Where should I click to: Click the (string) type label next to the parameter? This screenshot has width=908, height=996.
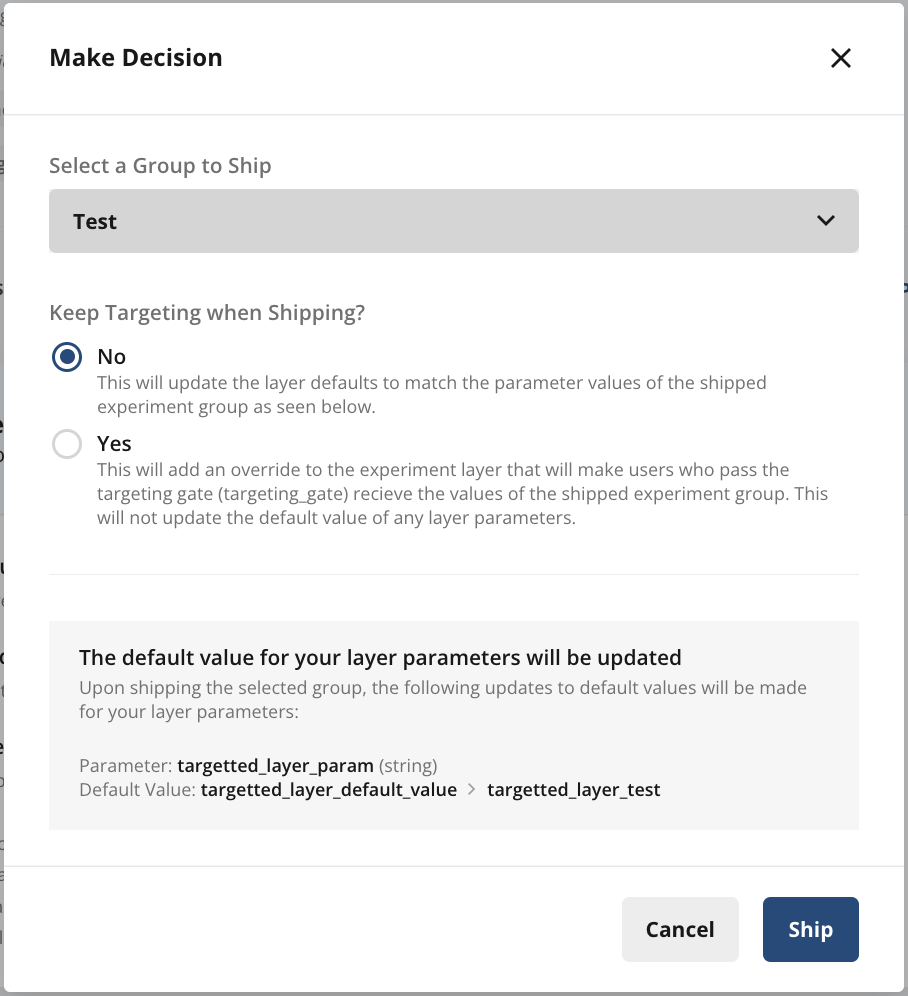pyautogui.click(x=409, y=765)
